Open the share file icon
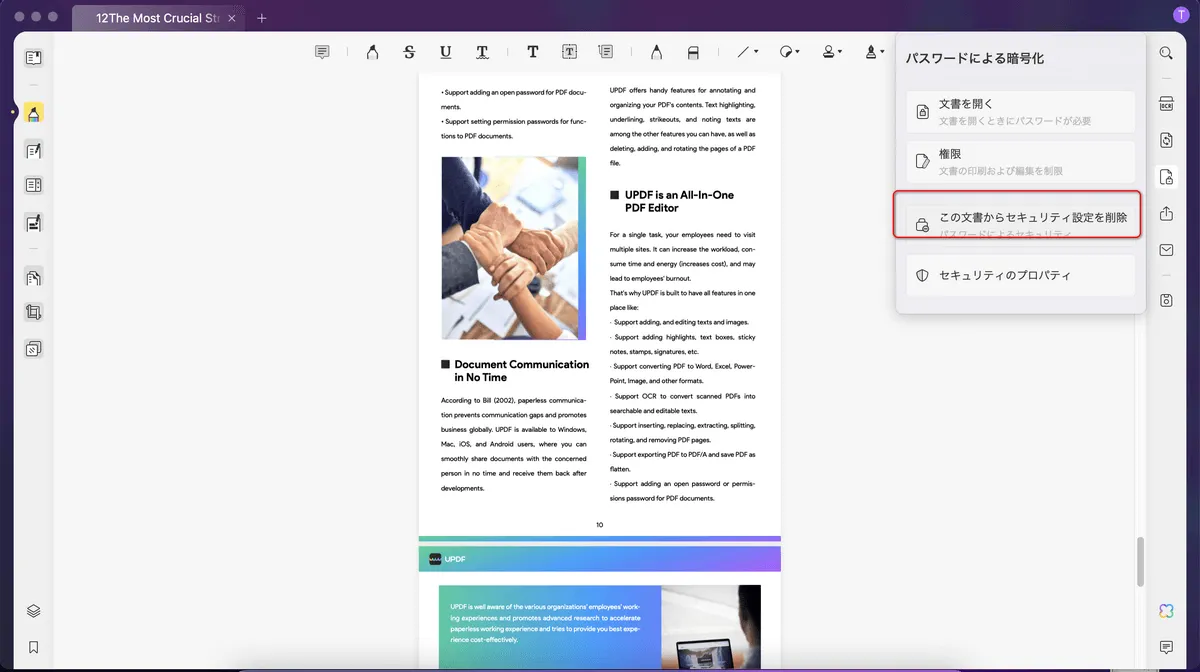 pos(1166,214)
